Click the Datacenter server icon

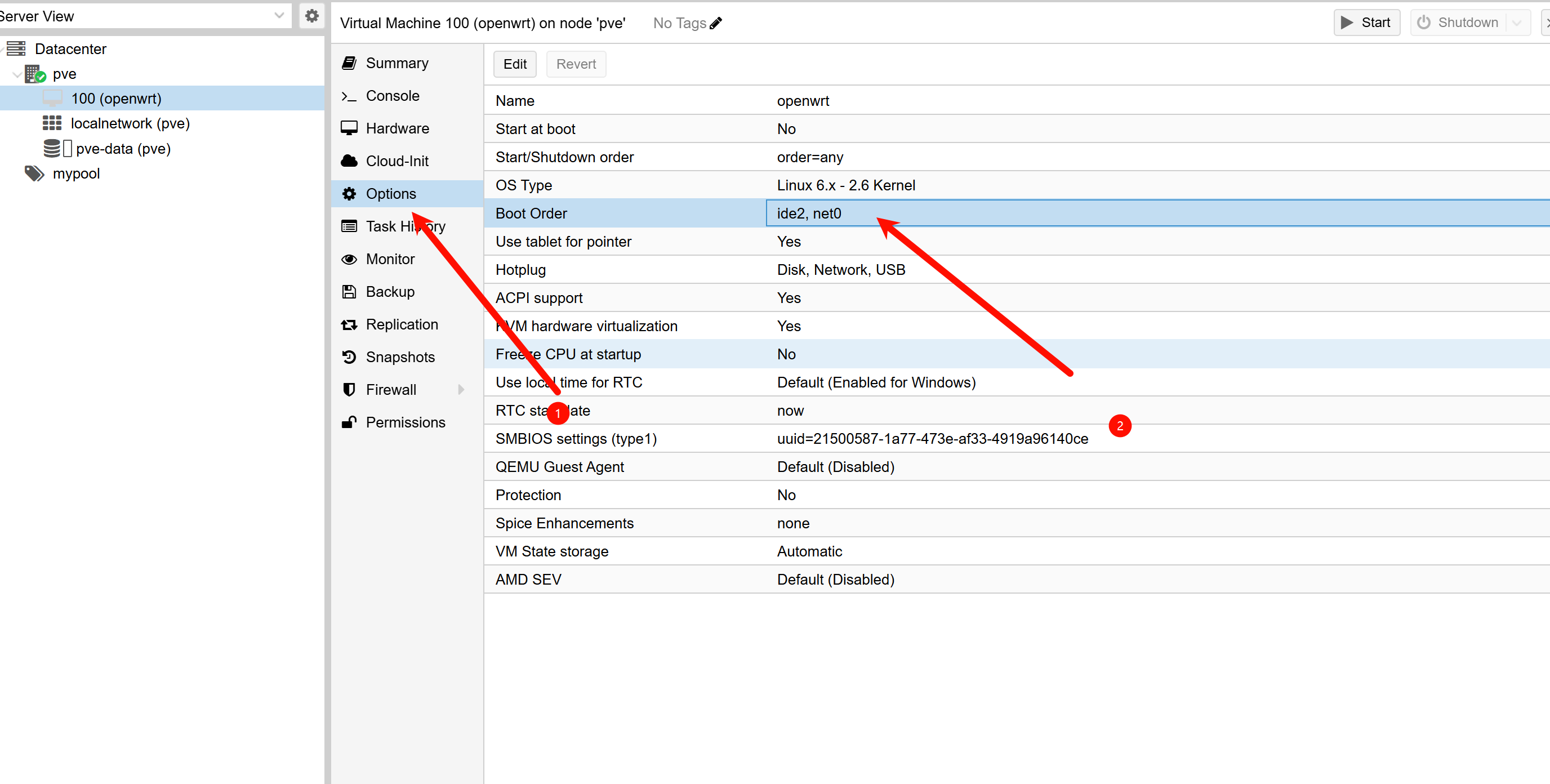pyautogui.click(x=16, y=49)
